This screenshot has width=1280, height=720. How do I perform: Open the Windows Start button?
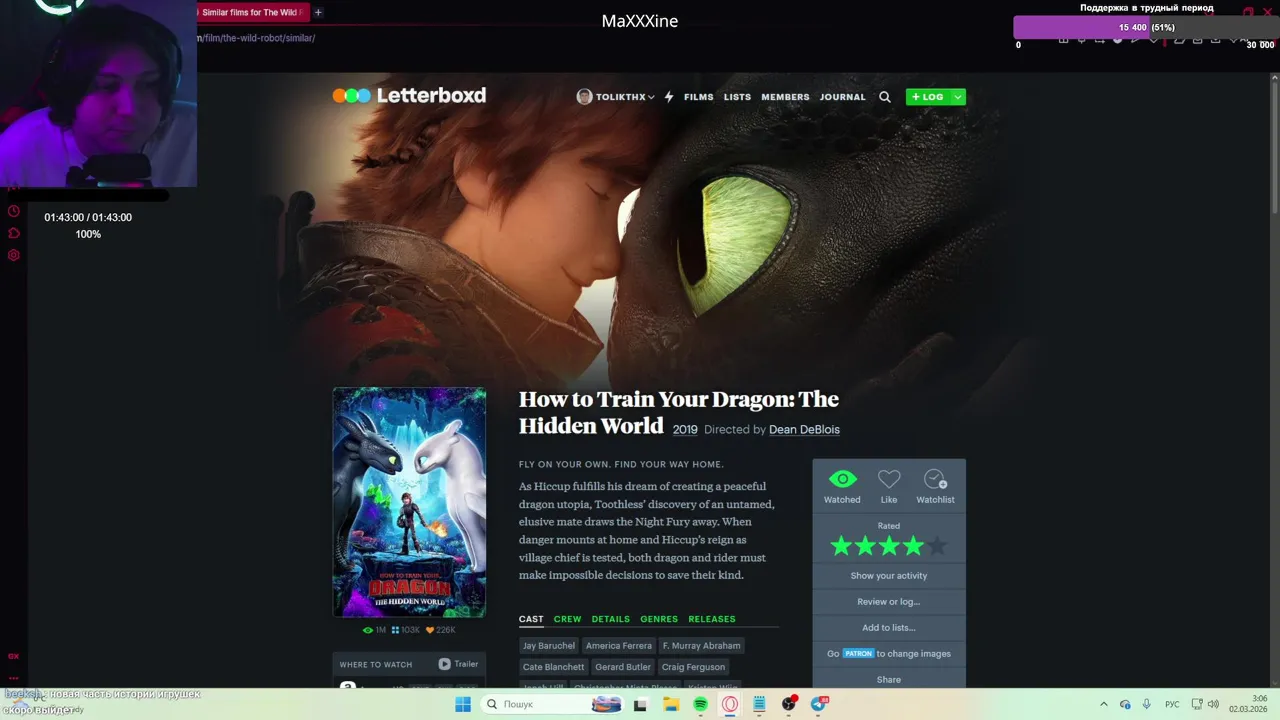(x=463, y=705)
